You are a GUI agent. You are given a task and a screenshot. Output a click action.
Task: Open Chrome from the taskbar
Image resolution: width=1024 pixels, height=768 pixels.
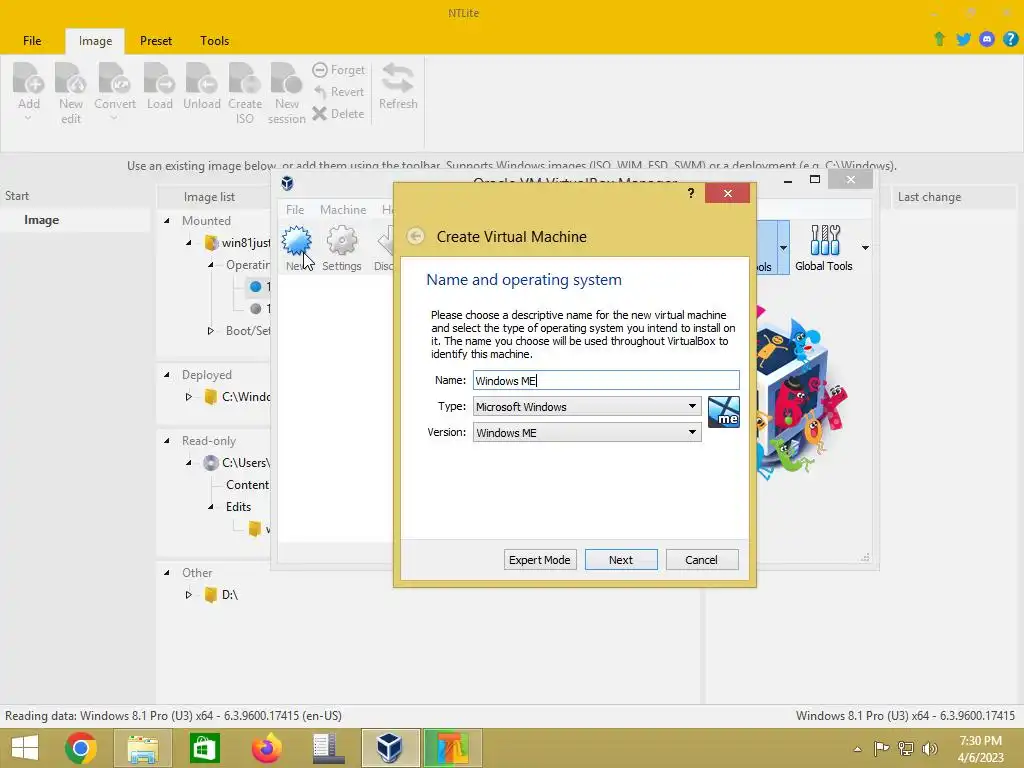(x=81, y=748)
